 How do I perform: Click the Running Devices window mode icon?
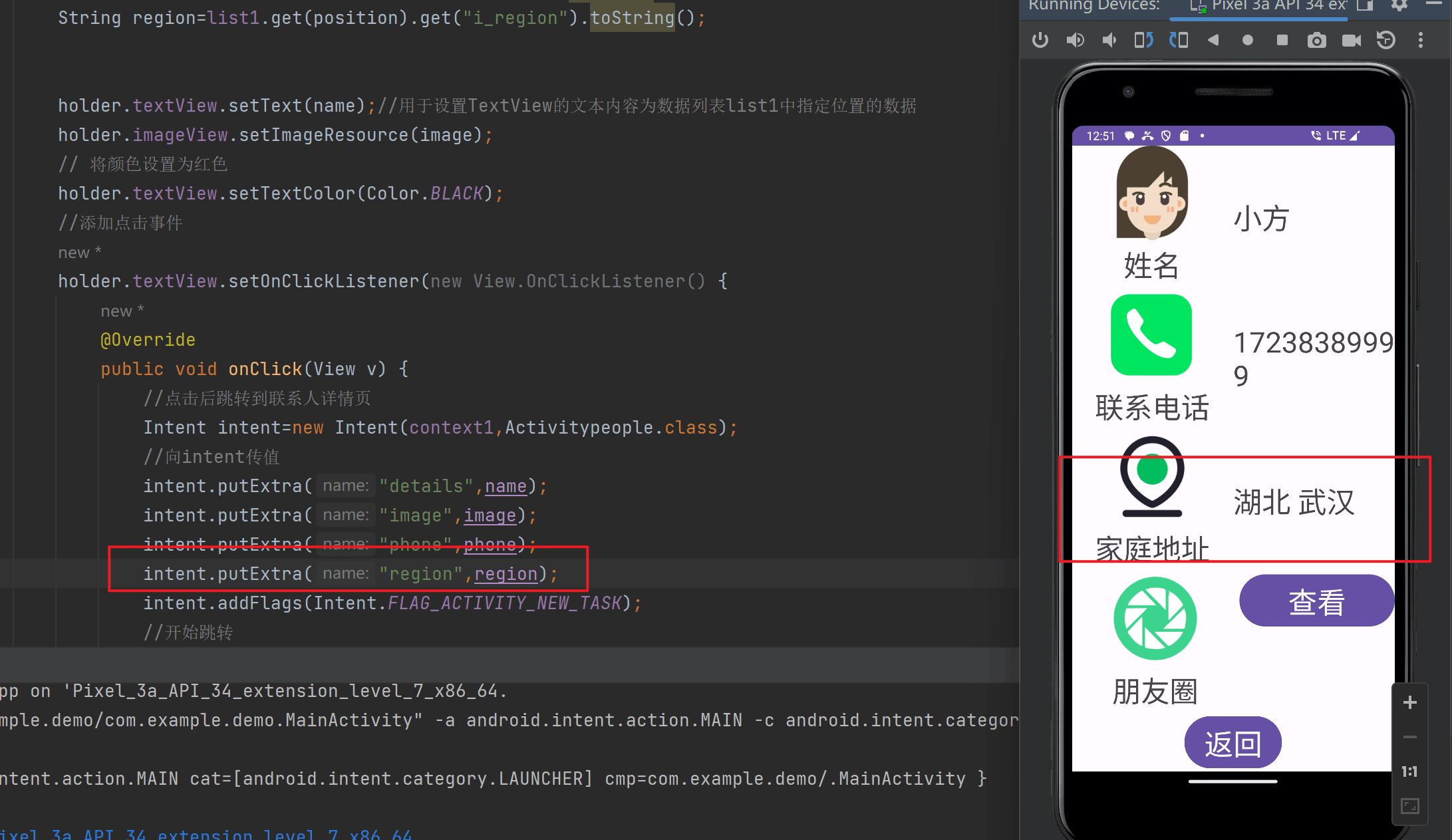1365,5
